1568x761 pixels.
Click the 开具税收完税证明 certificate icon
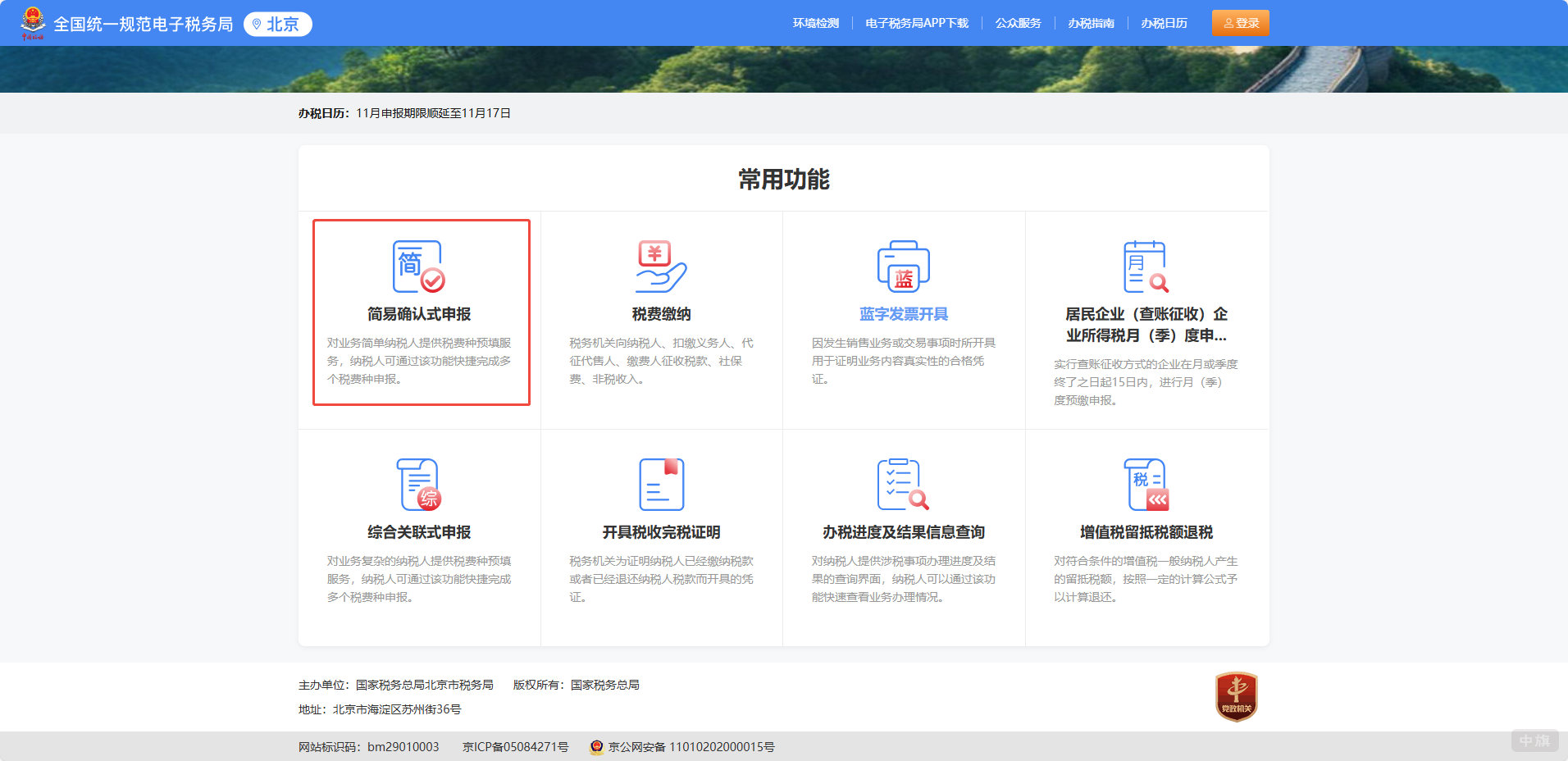point(661,483)
